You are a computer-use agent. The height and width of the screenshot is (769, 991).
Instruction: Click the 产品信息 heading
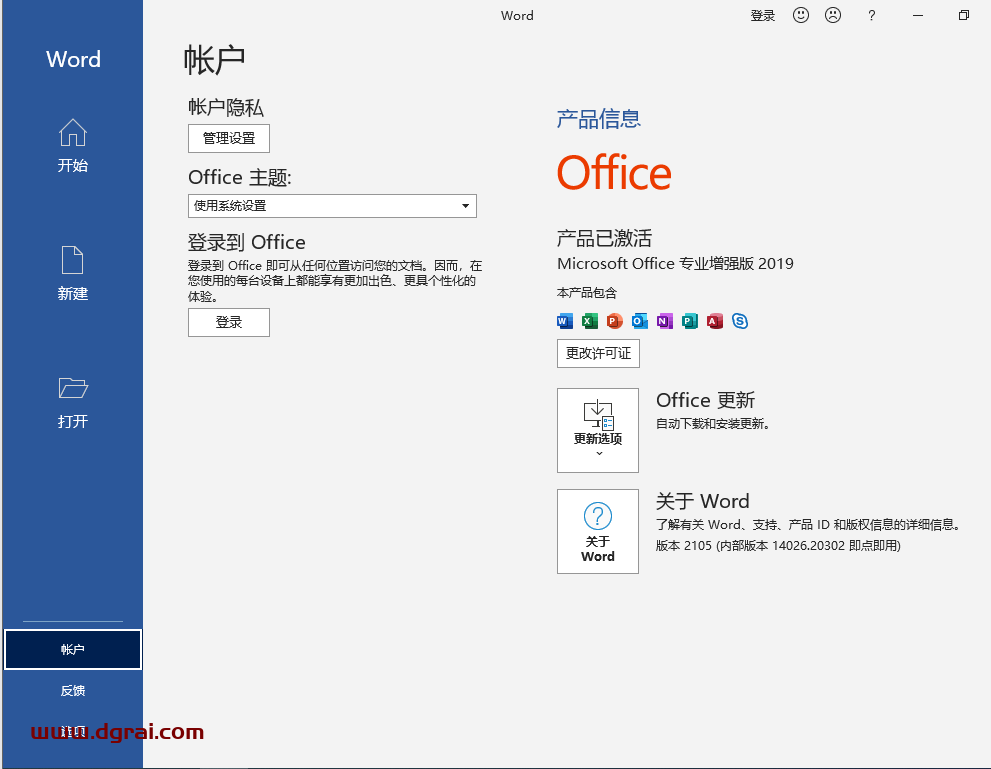coord(599,119)
